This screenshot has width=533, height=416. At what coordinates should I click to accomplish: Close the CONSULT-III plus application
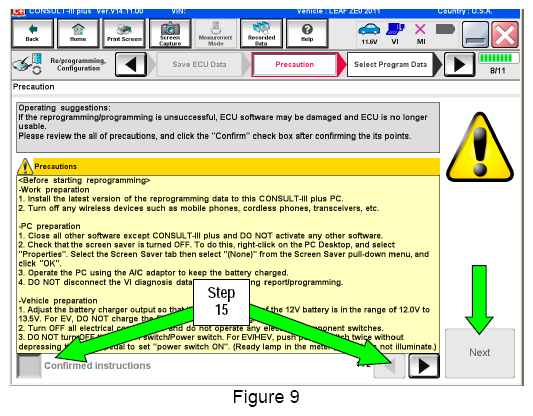(505, 34)
